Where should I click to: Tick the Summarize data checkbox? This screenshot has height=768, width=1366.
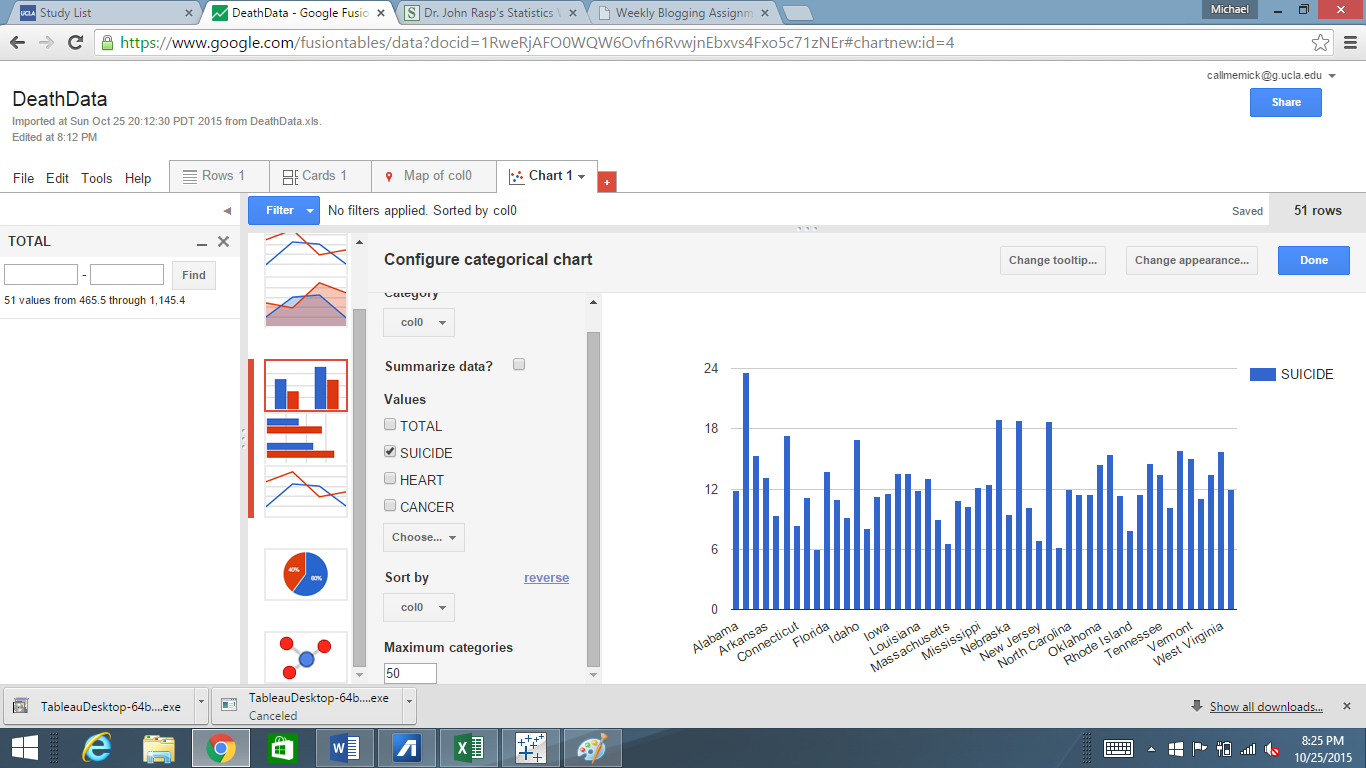point(519,365)
